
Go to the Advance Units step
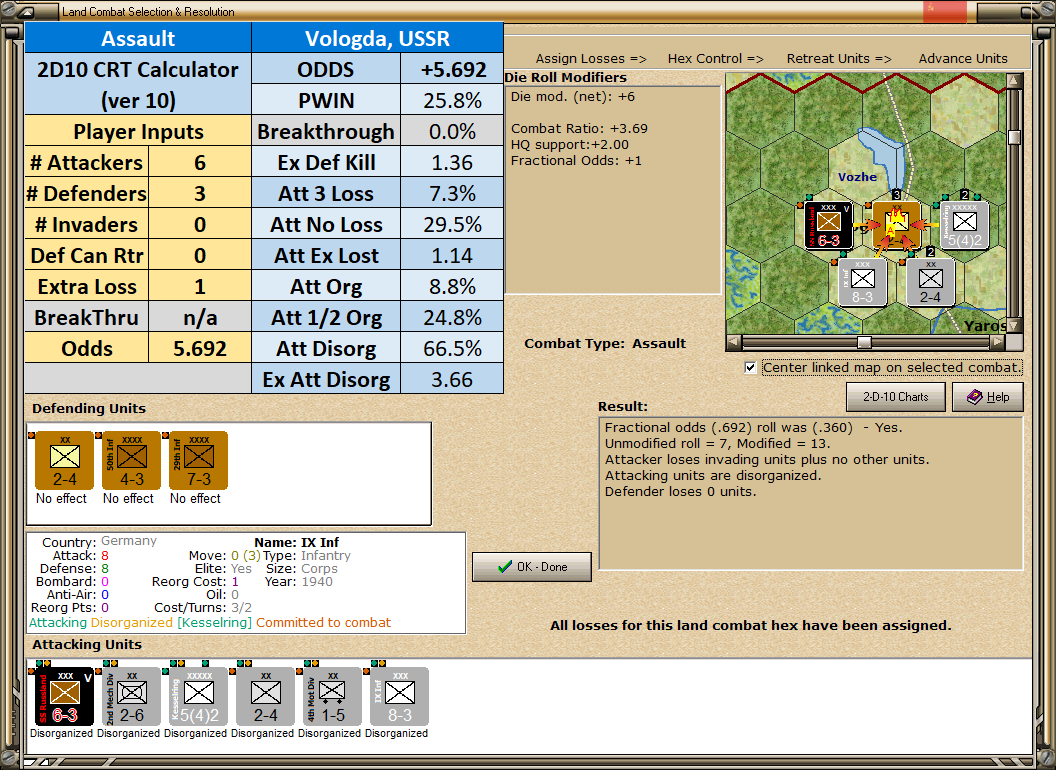(963, 59)
